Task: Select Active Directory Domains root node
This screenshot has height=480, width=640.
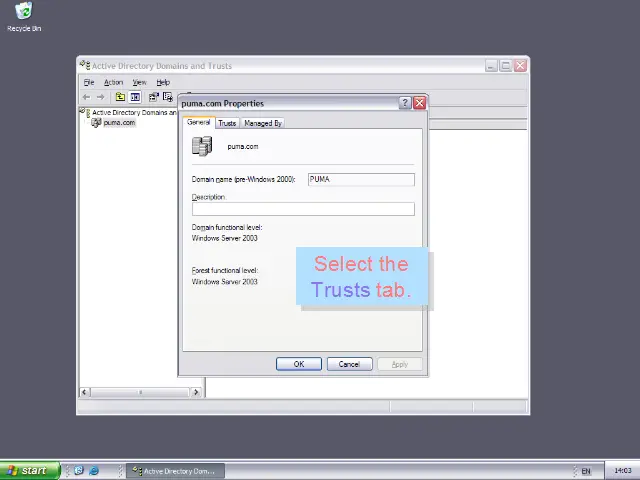Action: (133, 112)
